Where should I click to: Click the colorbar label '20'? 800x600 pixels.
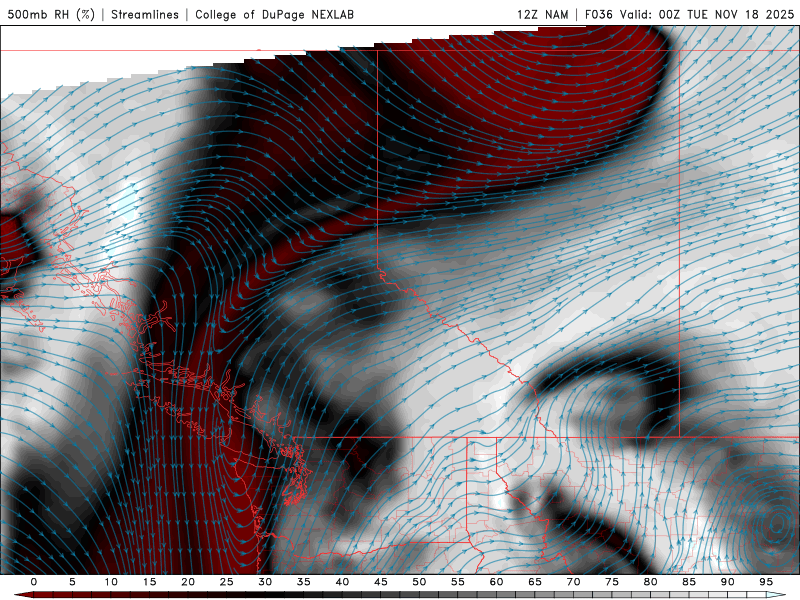[x=188, y=582]
